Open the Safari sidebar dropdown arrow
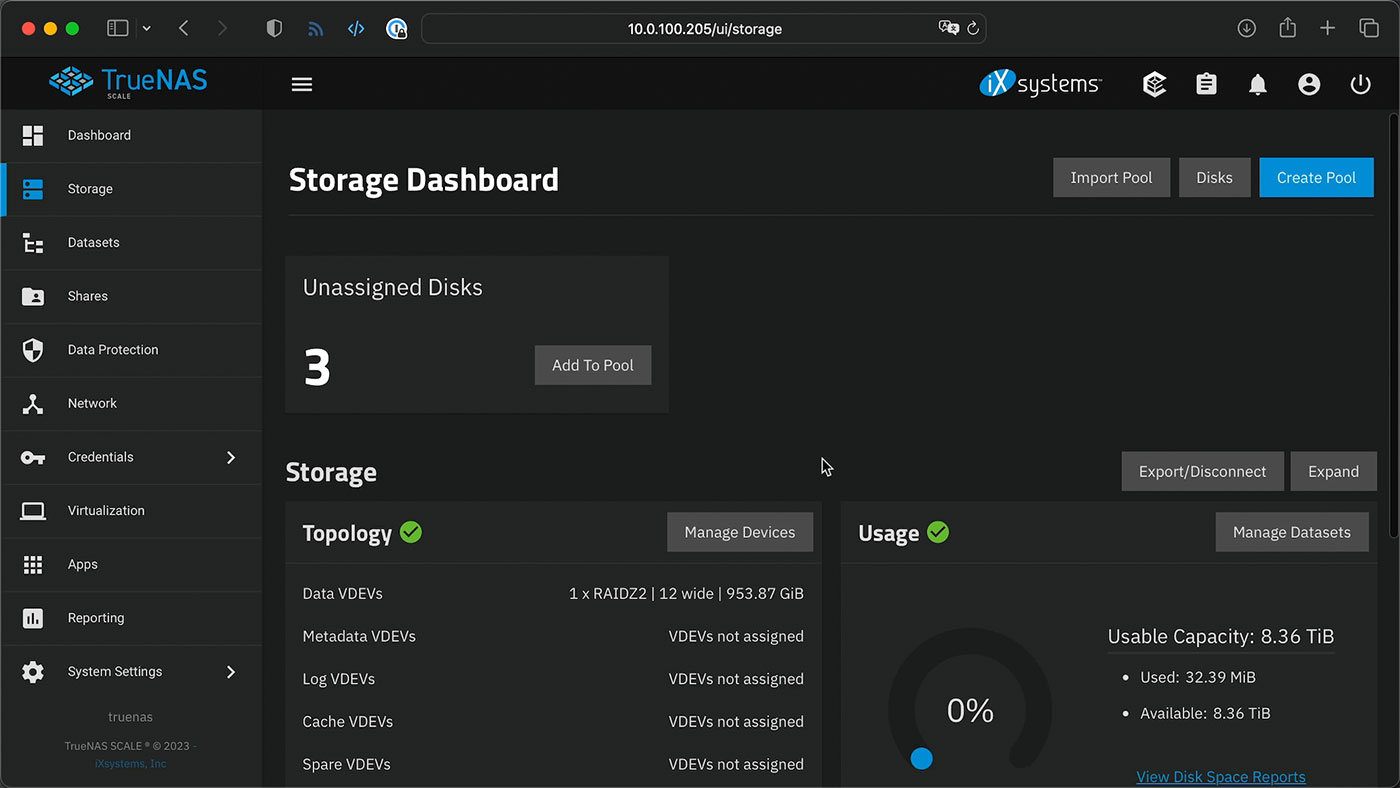 click(x=146, y=28)
